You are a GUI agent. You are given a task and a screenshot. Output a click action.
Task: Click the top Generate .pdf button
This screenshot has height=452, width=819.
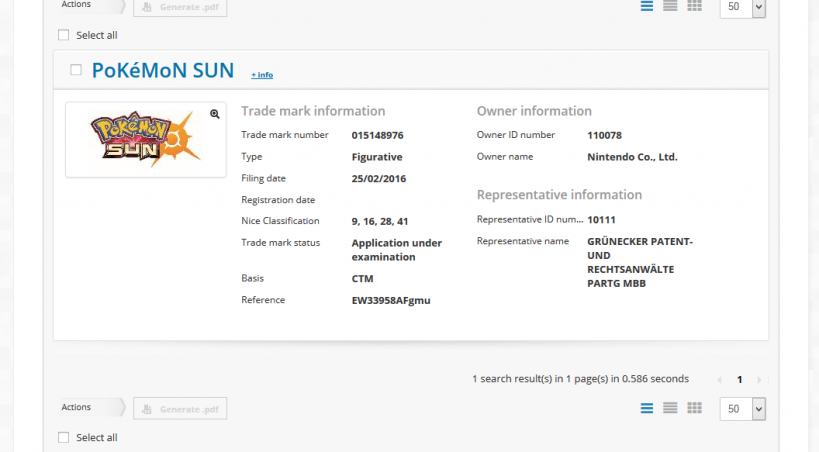180,7
